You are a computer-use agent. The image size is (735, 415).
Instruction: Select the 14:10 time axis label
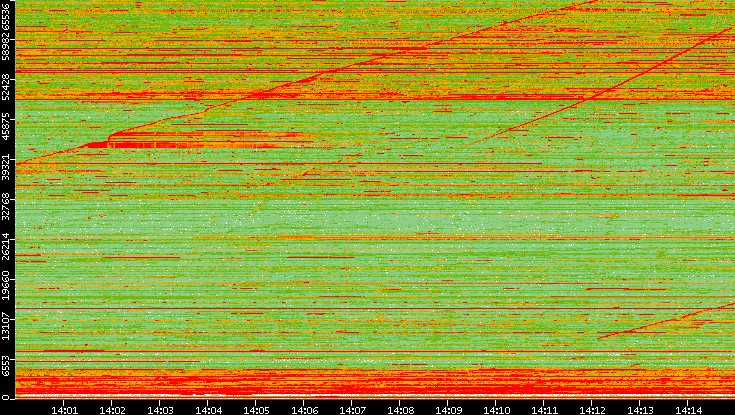(x=497, y=409)
